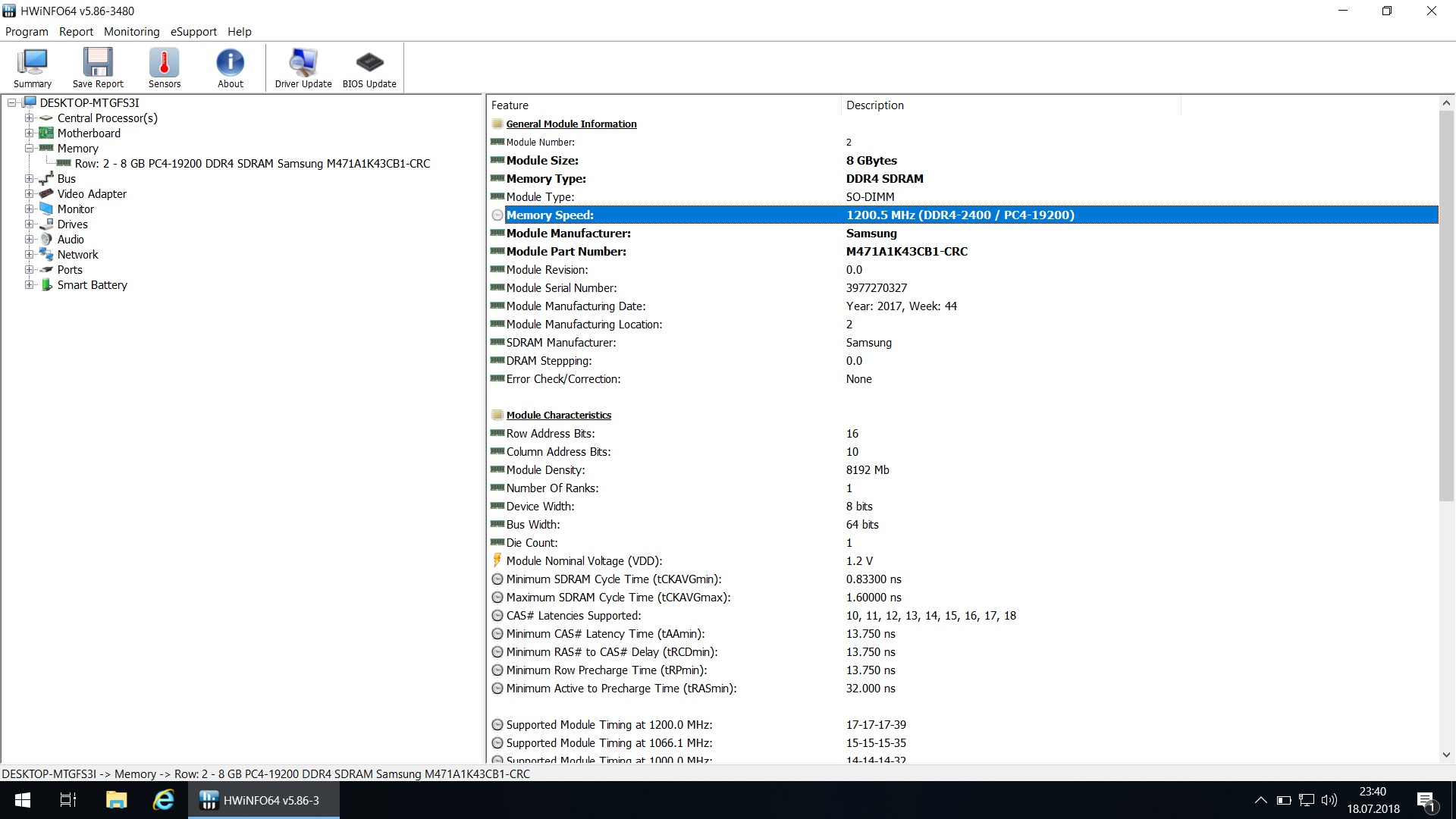Open the Monitoring menu
This screenshot has width=1456, height=819.
(x=131, y=32)
